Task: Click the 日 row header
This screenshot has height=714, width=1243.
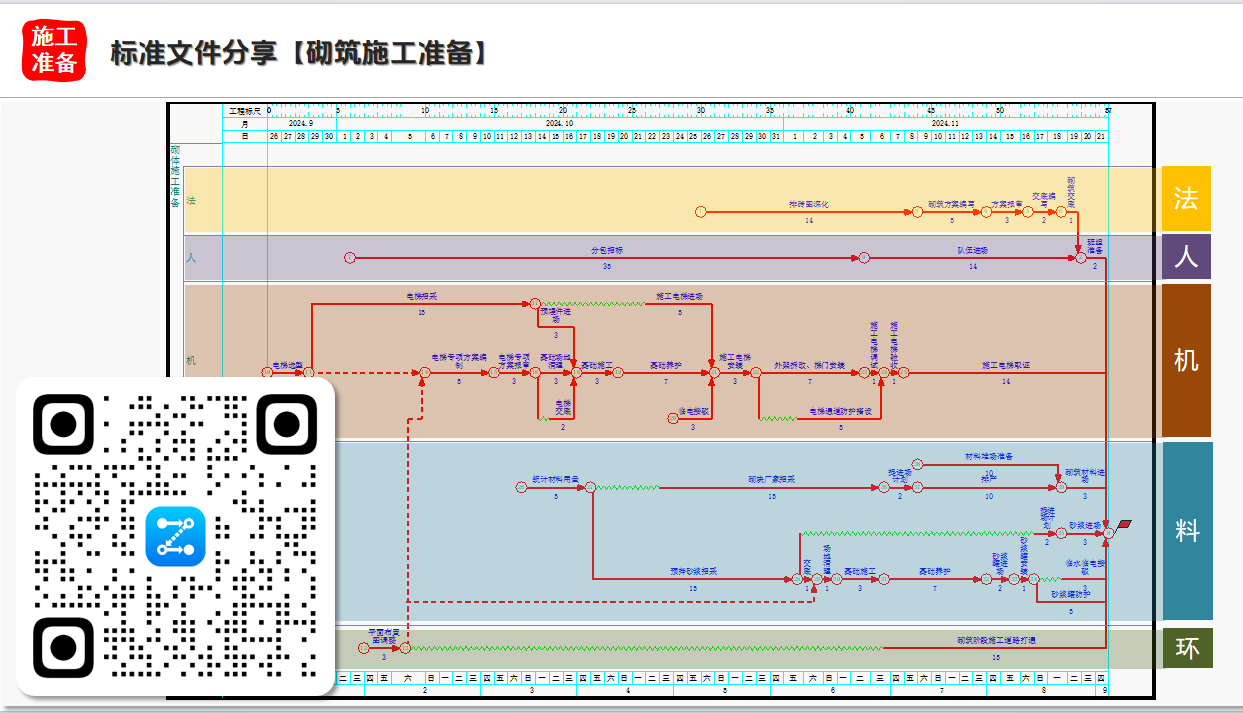Action: [x=245, y=136]
